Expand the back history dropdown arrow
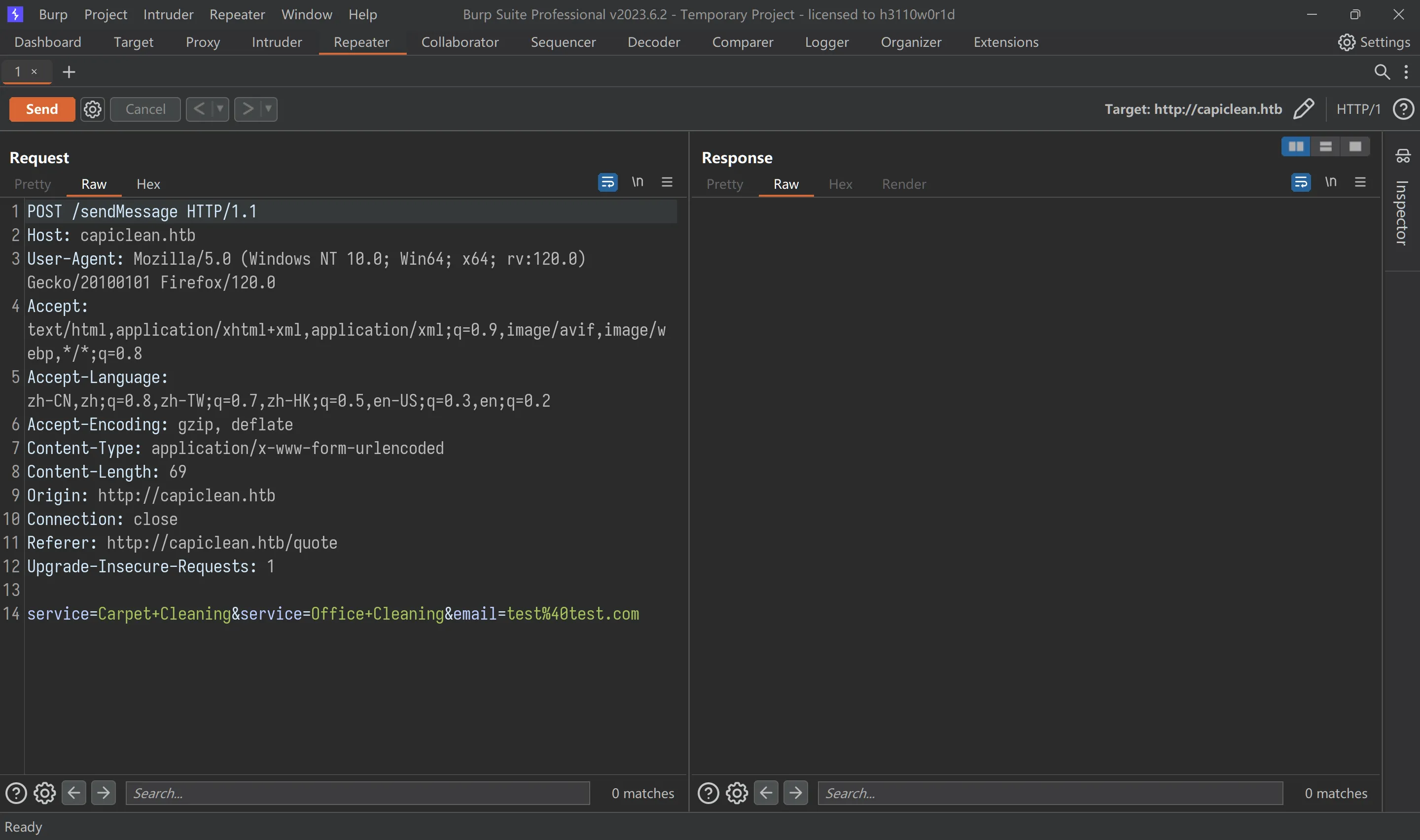Viewport: 1420px width, 840px height. pyautogui.click(x=220, y=108)
